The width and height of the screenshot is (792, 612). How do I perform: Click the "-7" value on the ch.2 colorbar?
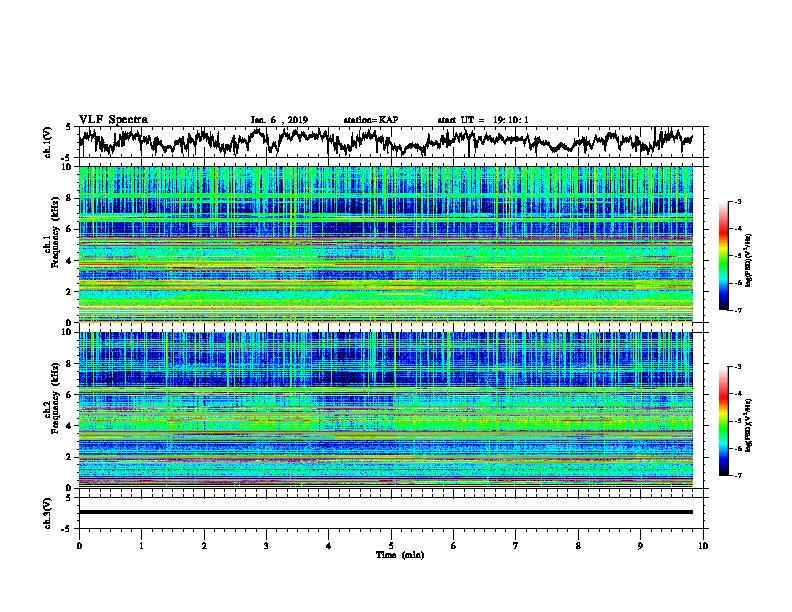[x=738, y=475]
